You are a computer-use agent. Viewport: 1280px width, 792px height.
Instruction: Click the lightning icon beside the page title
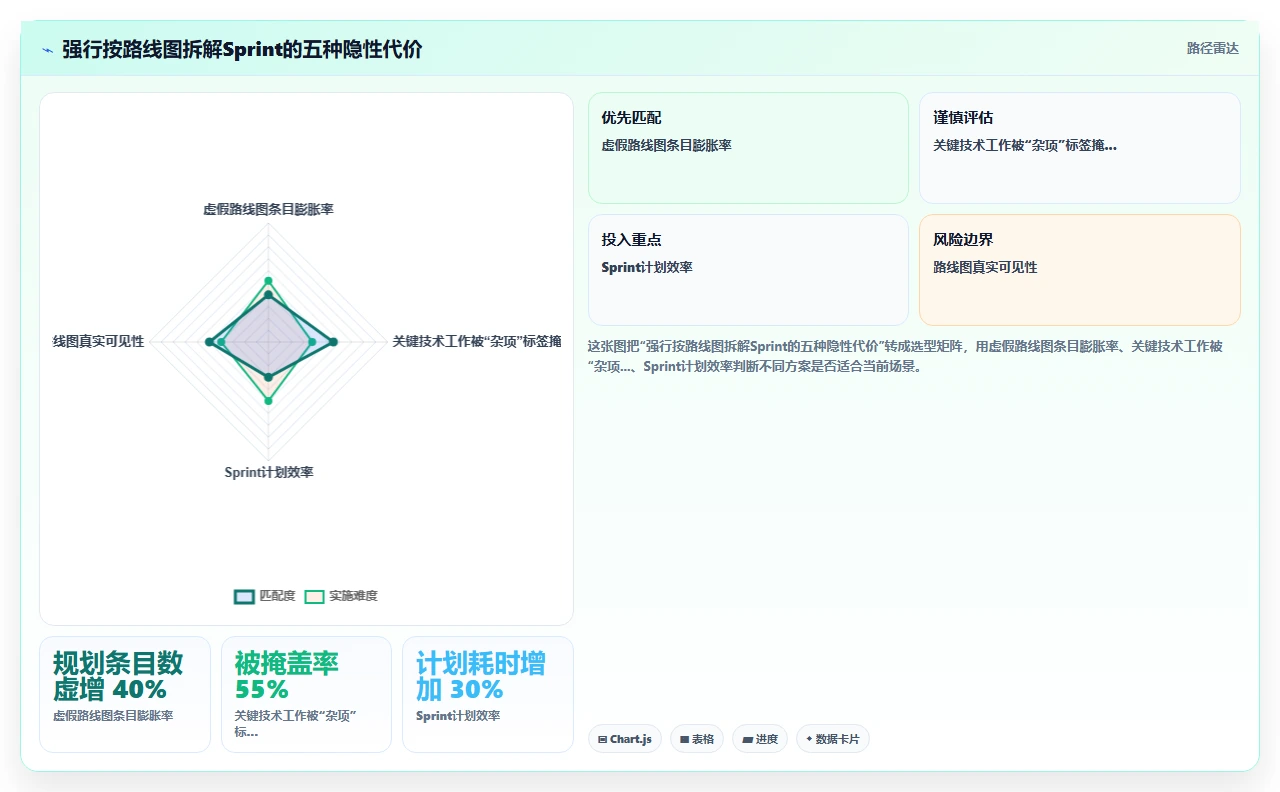(48, 49)
